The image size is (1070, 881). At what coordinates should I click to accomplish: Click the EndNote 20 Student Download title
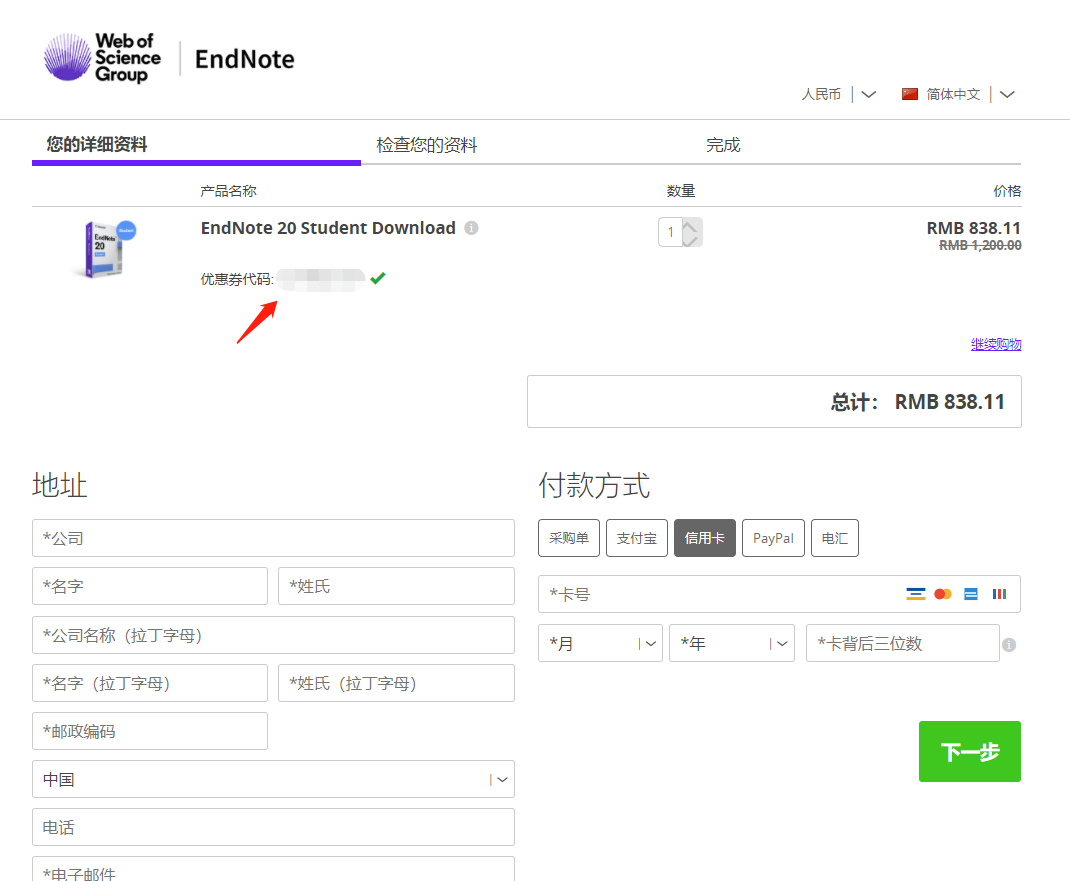tap(328, 228)
